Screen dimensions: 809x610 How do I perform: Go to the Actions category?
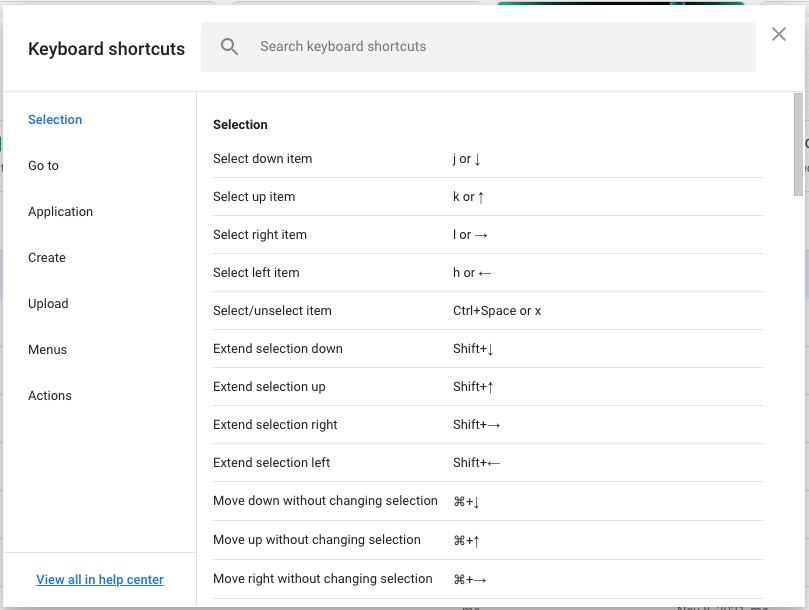pyautogui.click(x=50, y=396)
